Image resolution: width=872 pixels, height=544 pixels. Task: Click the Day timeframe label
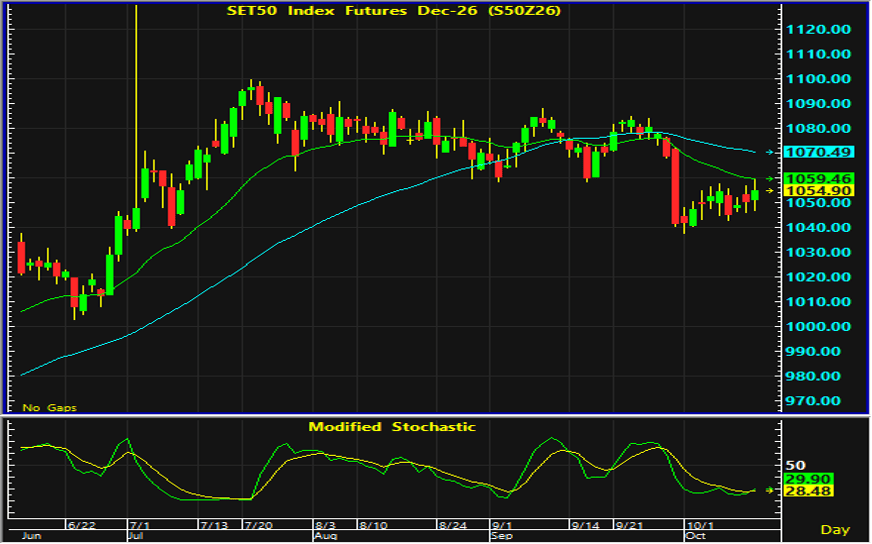click(835, 530)
